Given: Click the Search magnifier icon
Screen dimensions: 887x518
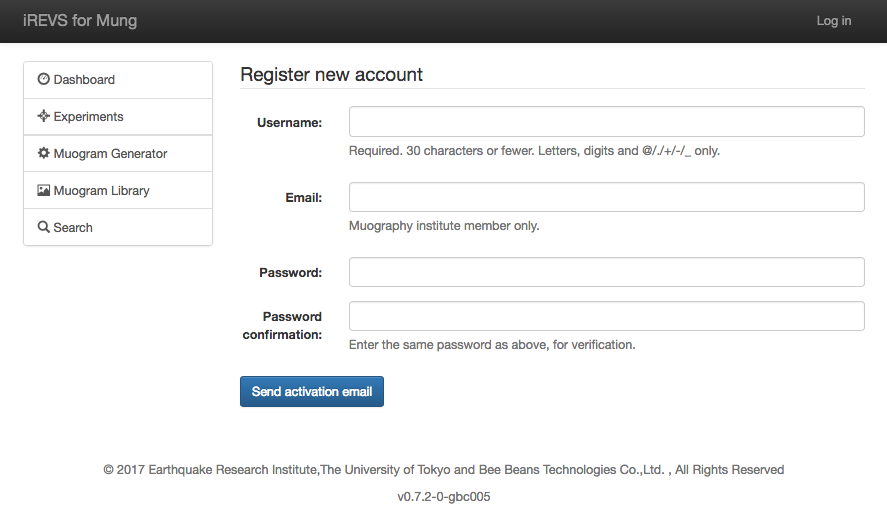Looking at the screenshot, I should tap(44, 228).
